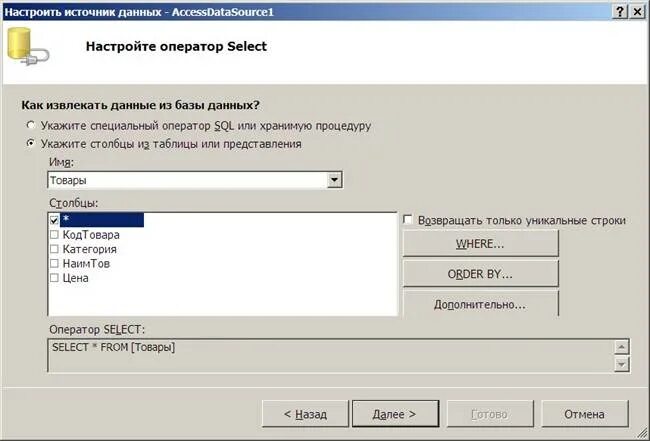Image resolution: width=650 pixels, height=441 pixels.
Task: Check the КодТовара column checkbox
Action: coord(54,235)
